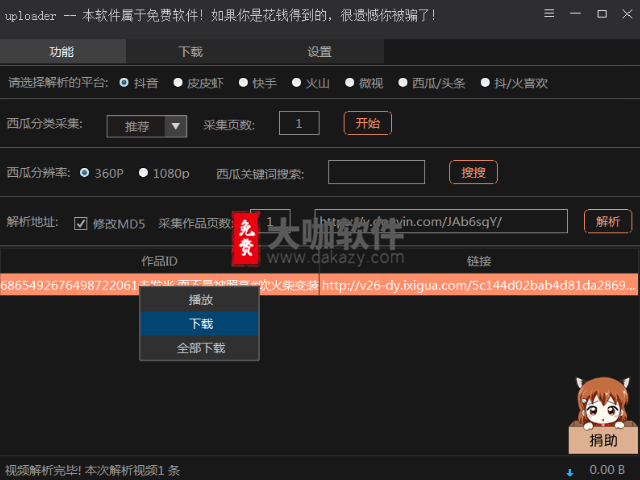Choose 下载 in the context menu
The image size is (640, 480).
tap(200, 324)
